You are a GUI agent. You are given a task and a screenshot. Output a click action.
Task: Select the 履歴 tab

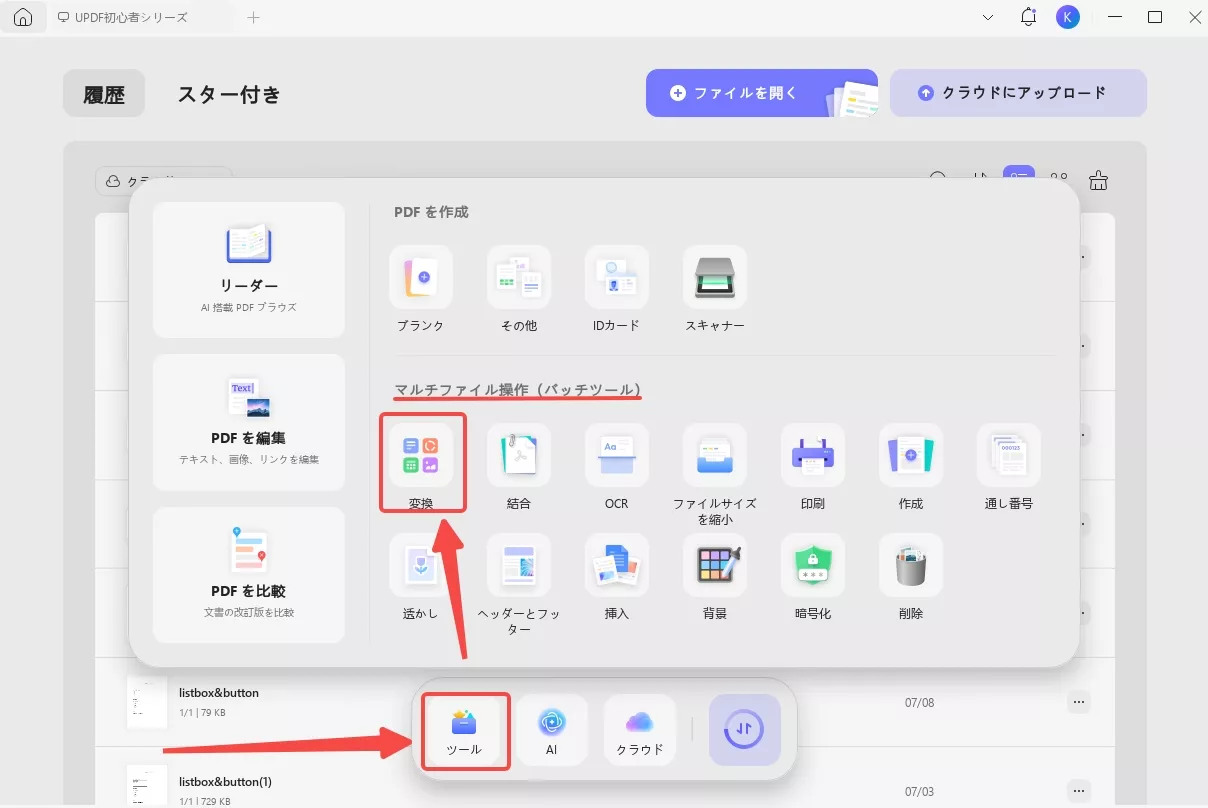tap(104, 94)
